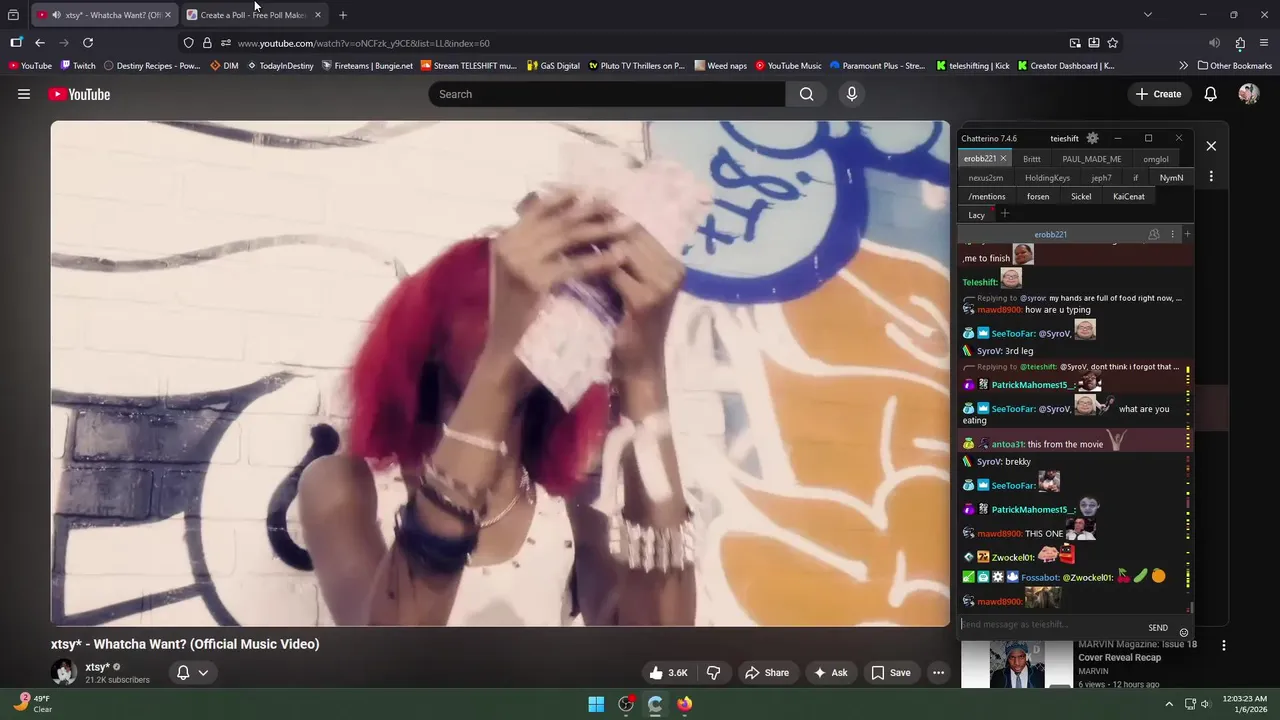Show hidden system tray icons

coord(1168,704)
